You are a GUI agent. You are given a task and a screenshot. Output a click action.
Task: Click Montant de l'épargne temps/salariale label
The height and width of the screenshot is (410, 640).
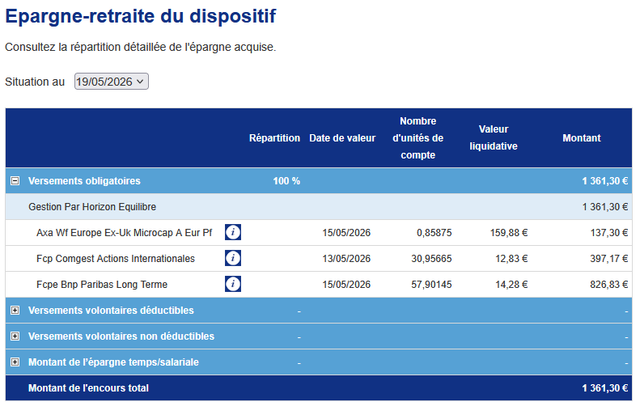pyautogui.click(x=113, y=362)
